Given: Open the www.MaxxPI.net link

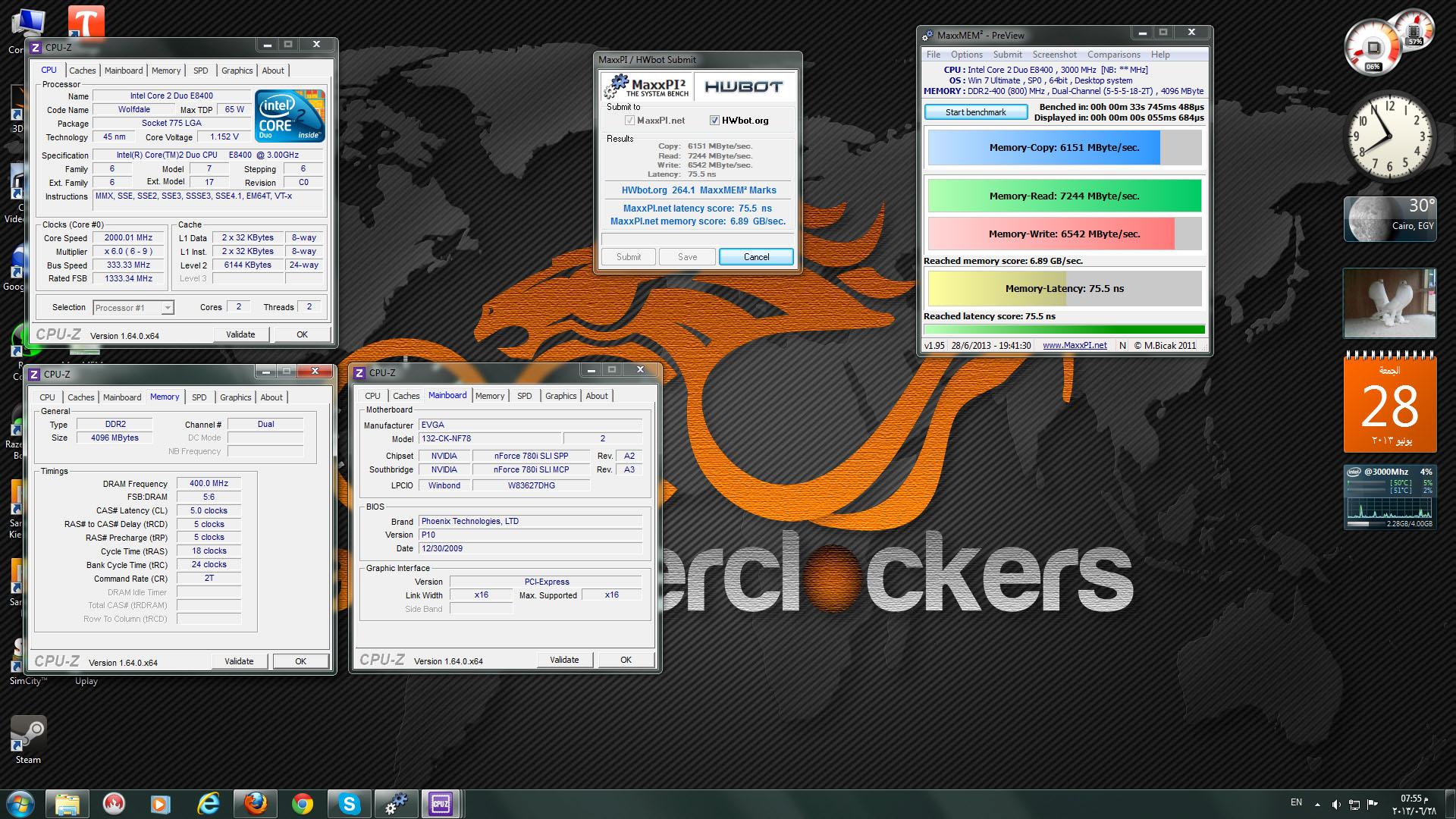Looking at the screenshot, I should [1075, 345].
